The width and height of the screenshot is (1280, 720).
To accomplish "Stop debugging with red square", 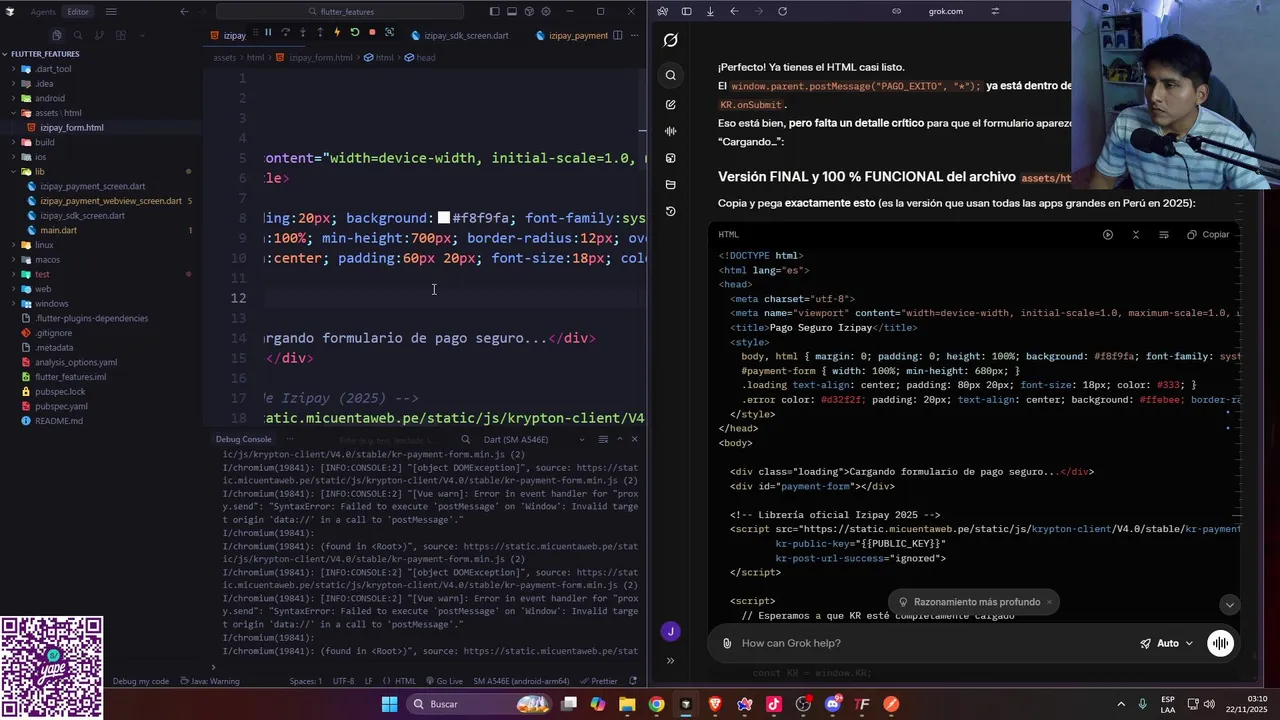I will click(x=372, y=33).
